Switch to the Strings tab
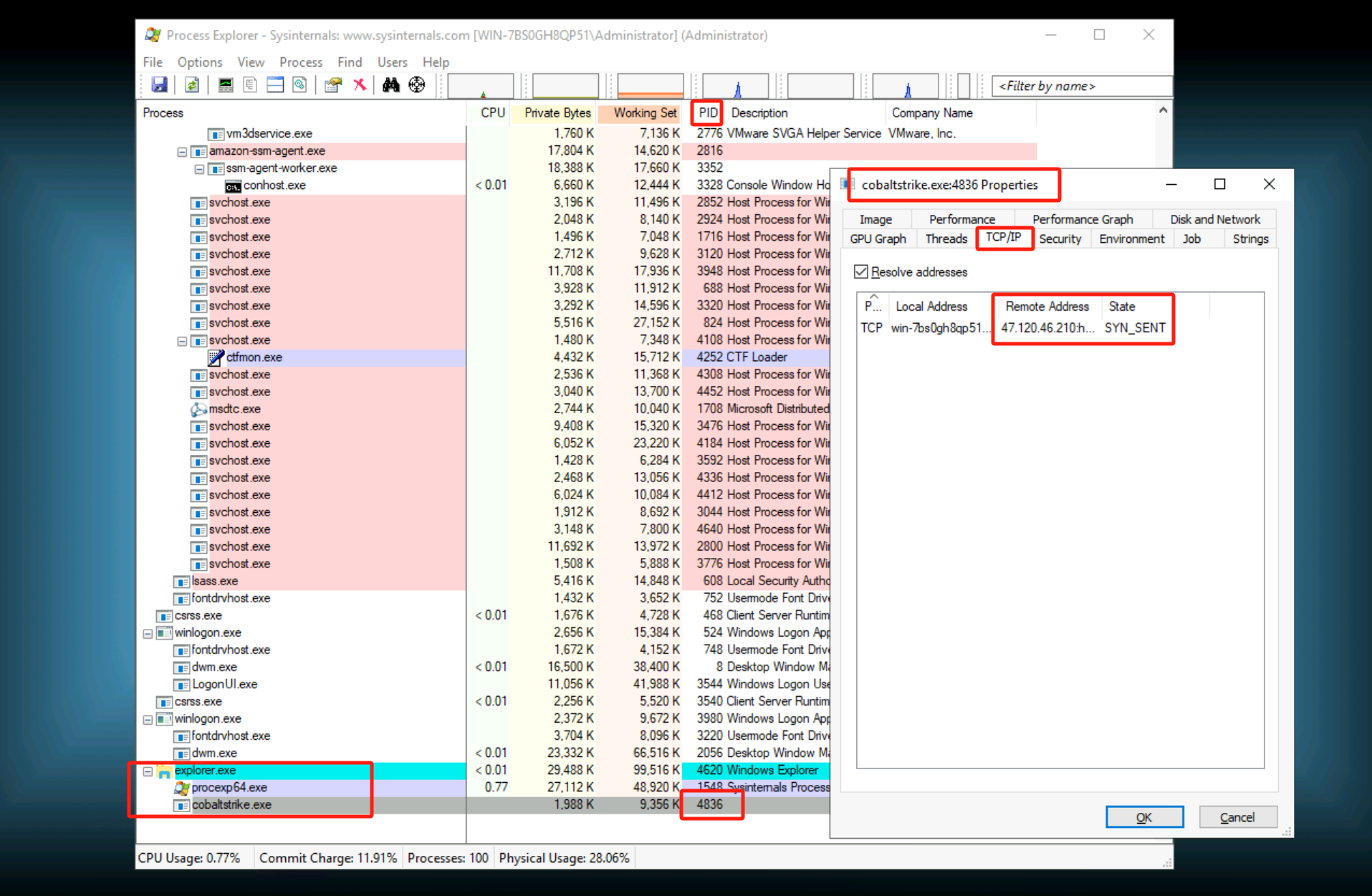Screen dimensions: 1372x896 1251,239
